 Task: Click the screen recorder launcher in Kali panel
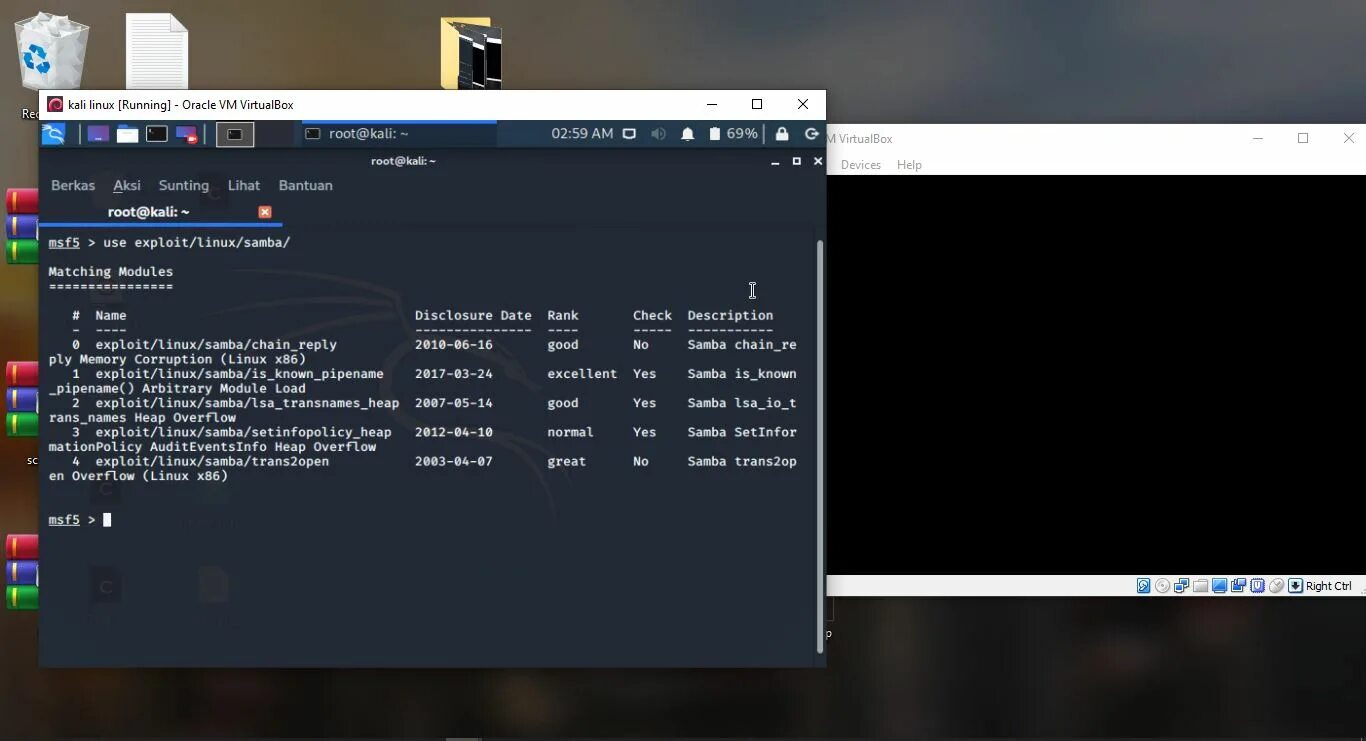(x=187, y=134)
